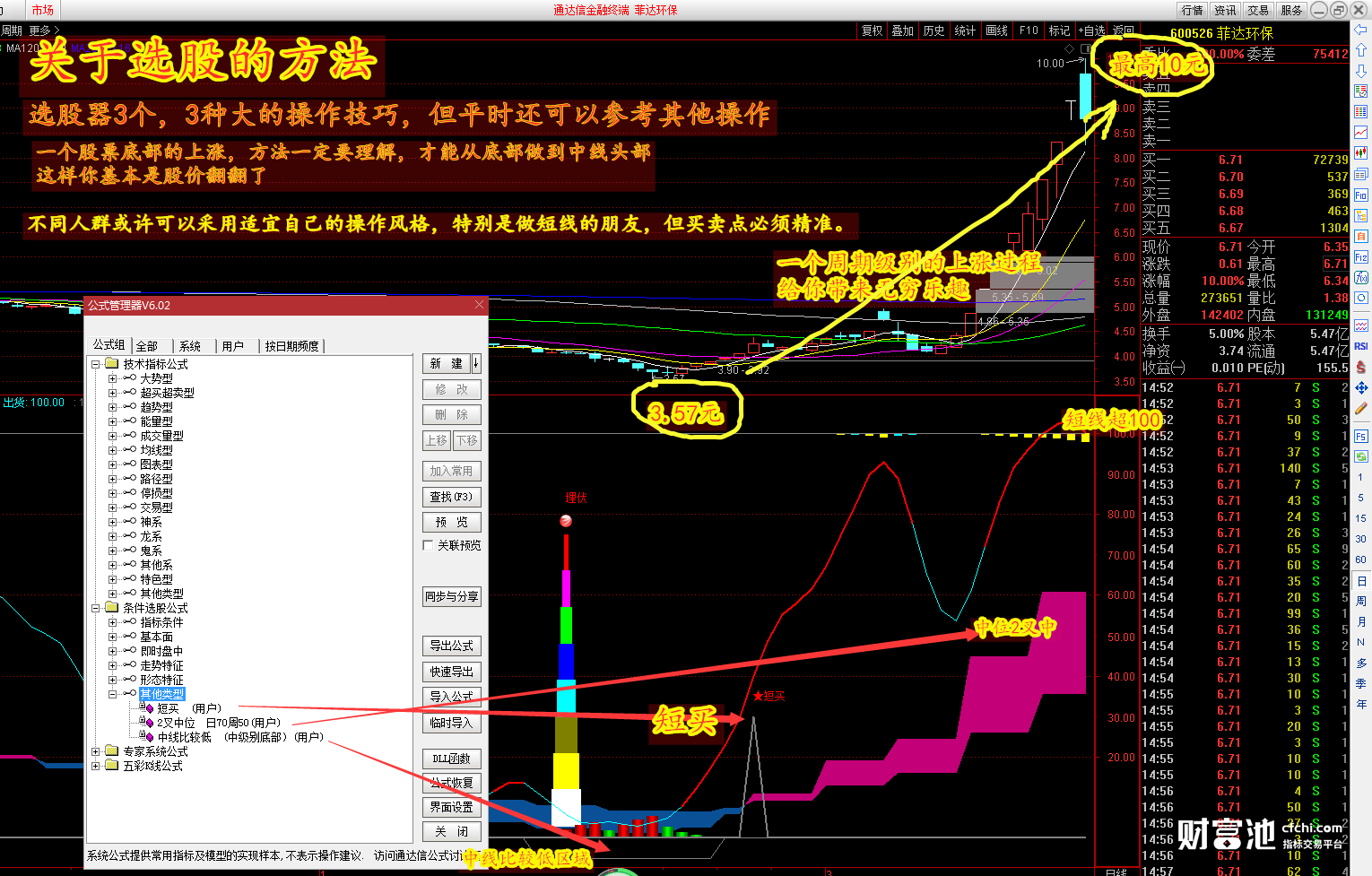Switch to the 按日期频度 tab
This screenshot has height=876, width=1372.
[291, 346]
